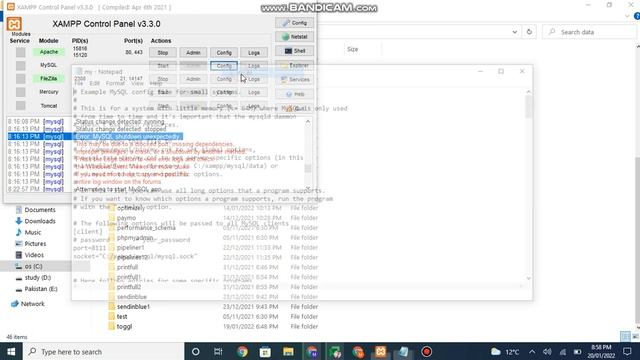Screen dimensions: 640x360
Task: Select study (D:) drive
Action: pos(38,278)
